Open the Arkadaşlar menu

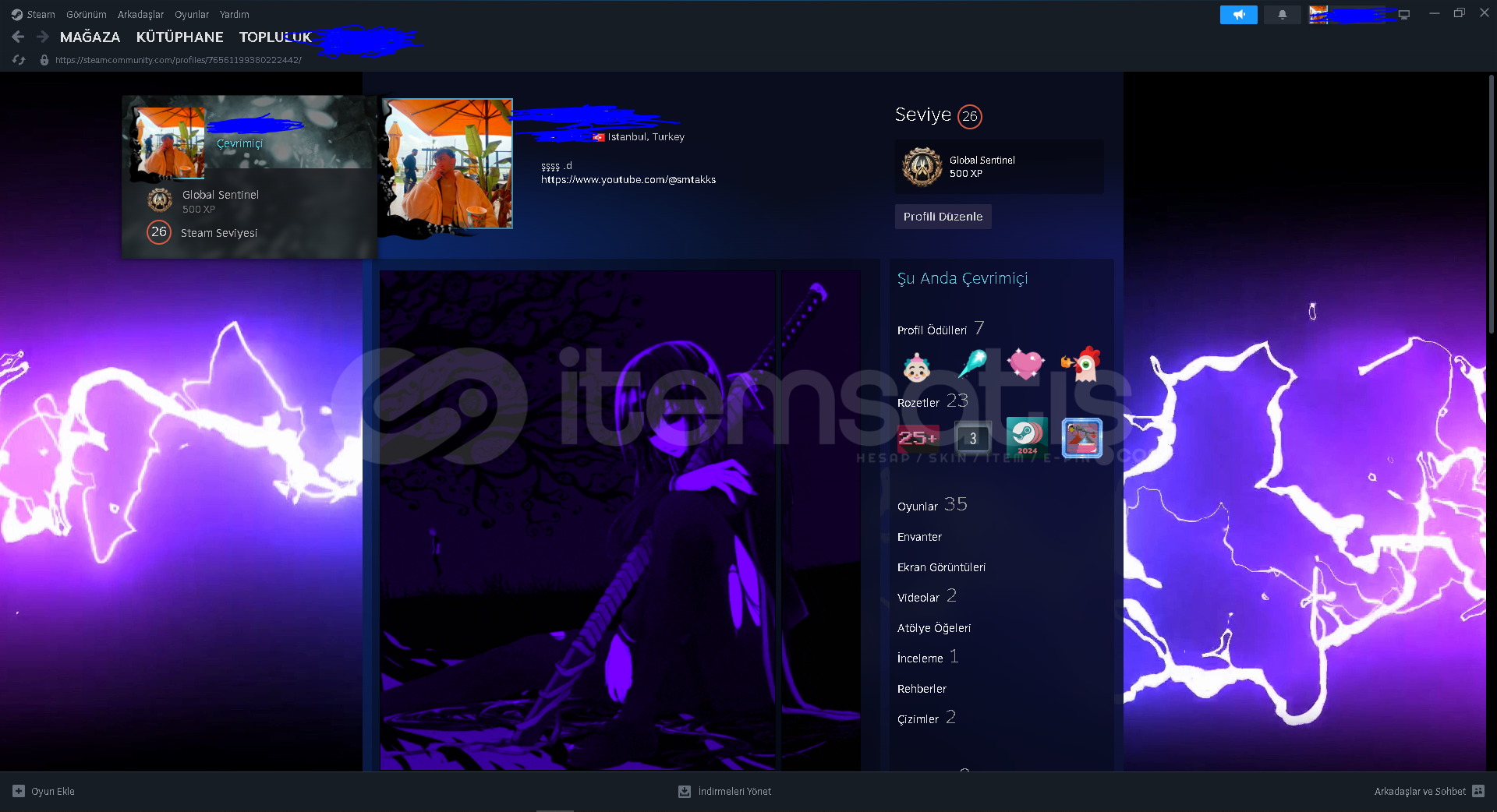(x=140, y=14)
